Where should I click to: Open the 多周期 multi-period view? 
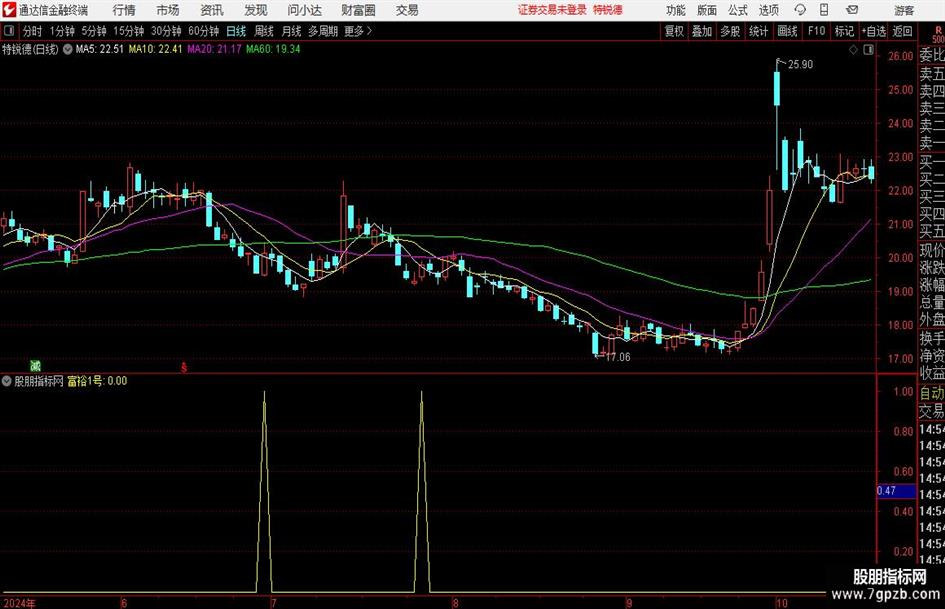tap(323, 31)
